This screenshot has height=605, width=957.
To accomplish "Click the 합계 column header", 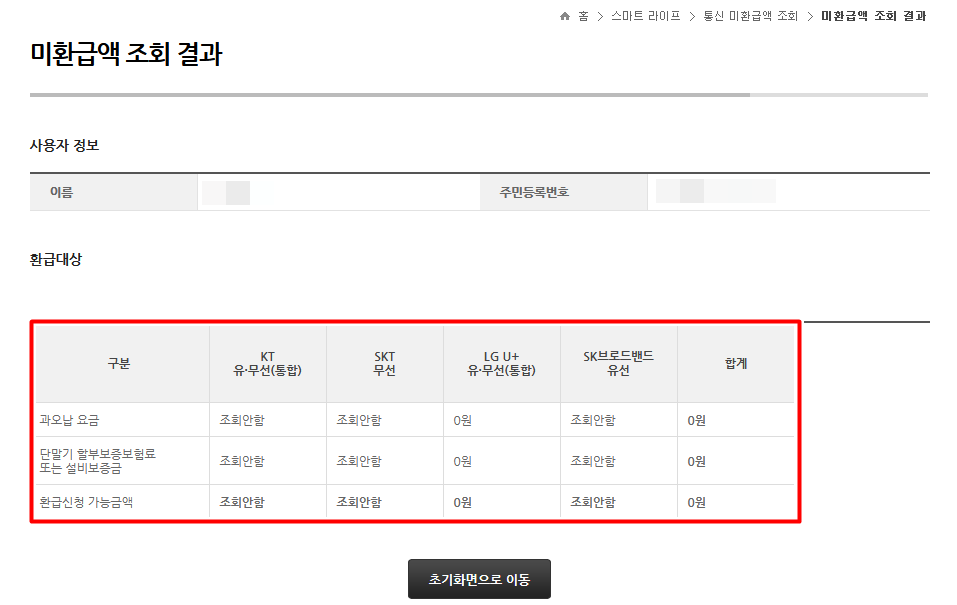I will [x=736, y=363].
